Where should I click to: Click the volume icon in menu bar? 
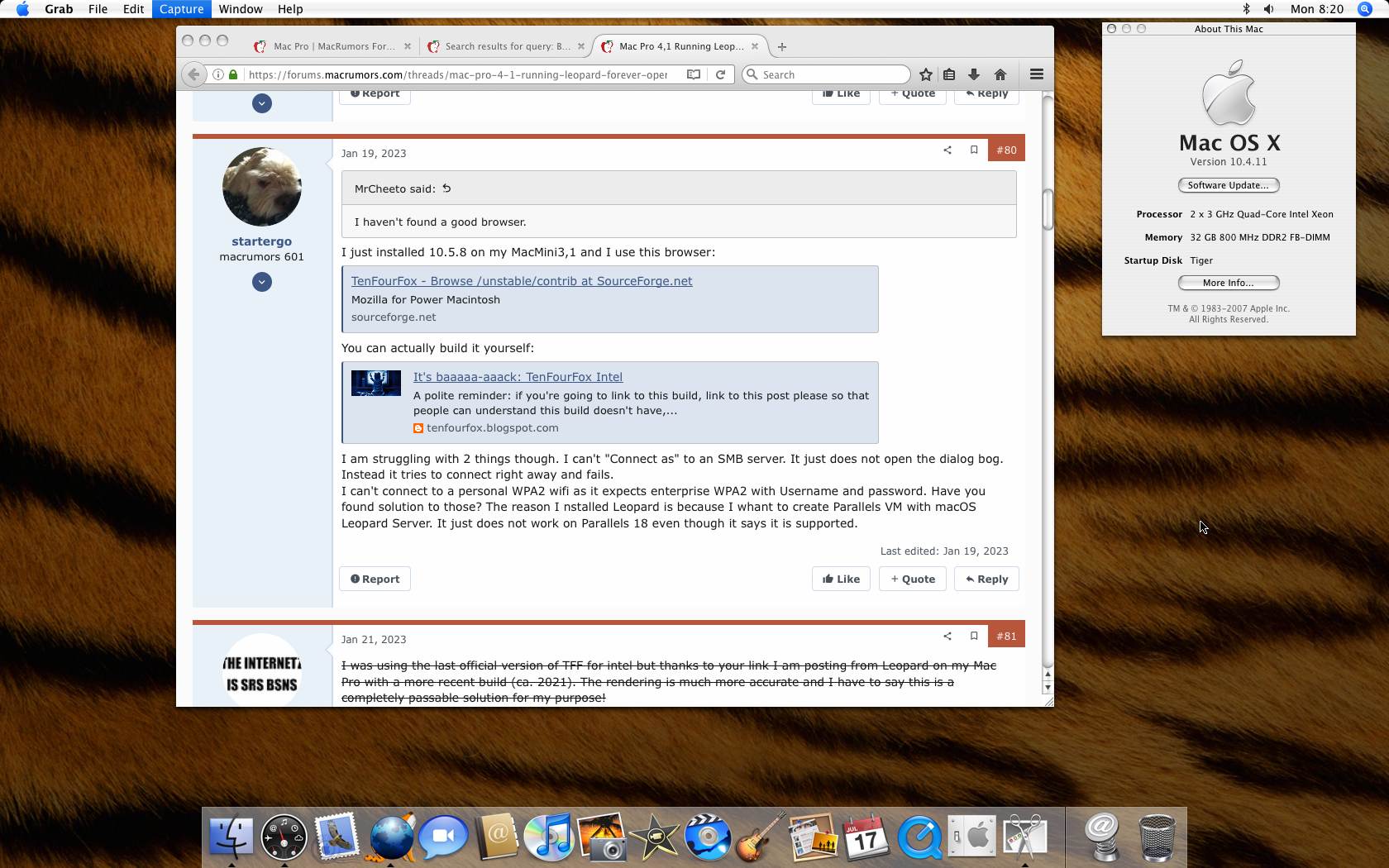[x=1269, y=9]
